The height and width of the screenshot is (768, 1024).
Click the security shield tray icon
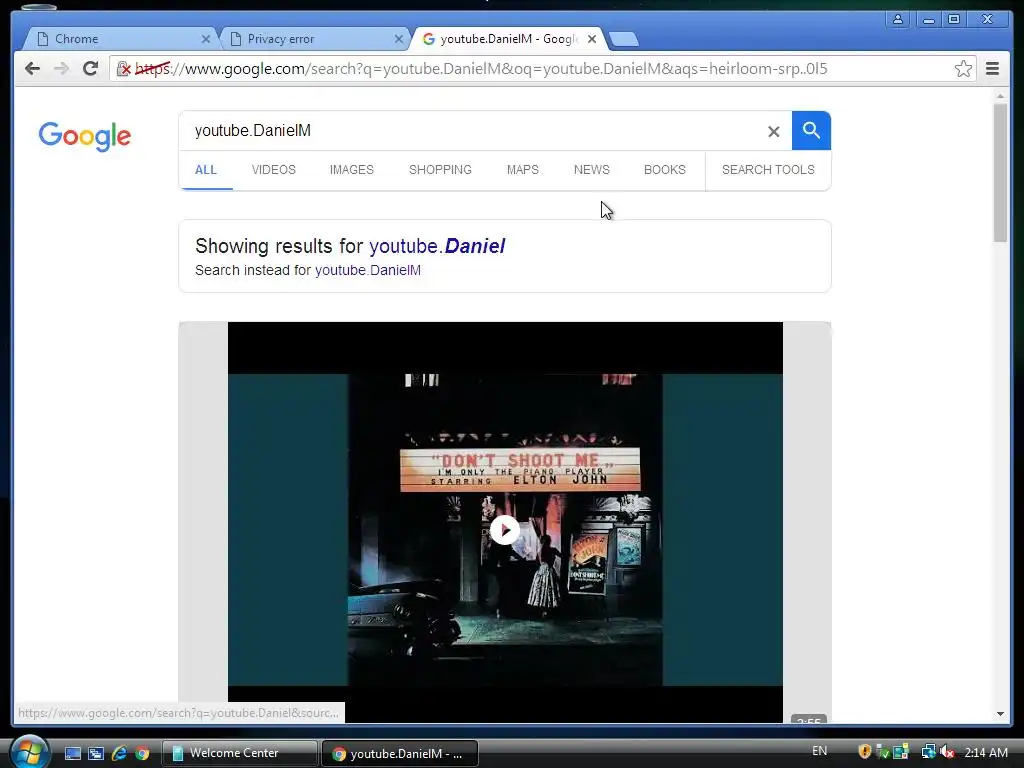coord(865,752)
